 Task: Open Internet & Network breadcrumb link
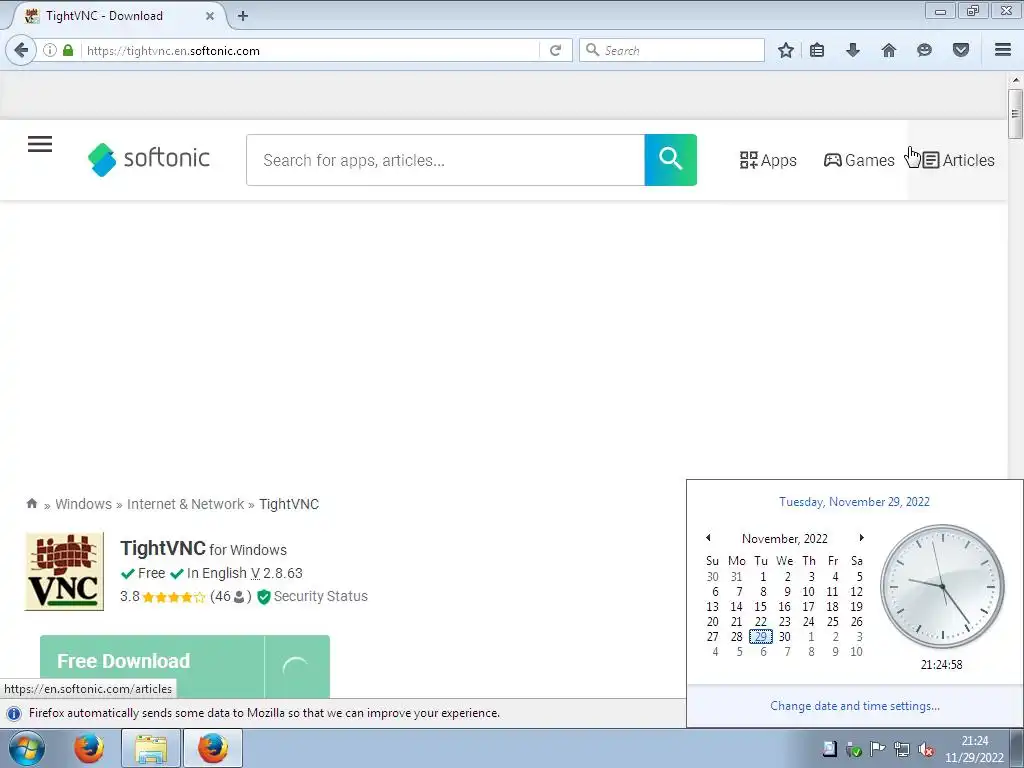pyautogui.click(x=185, y=504)
